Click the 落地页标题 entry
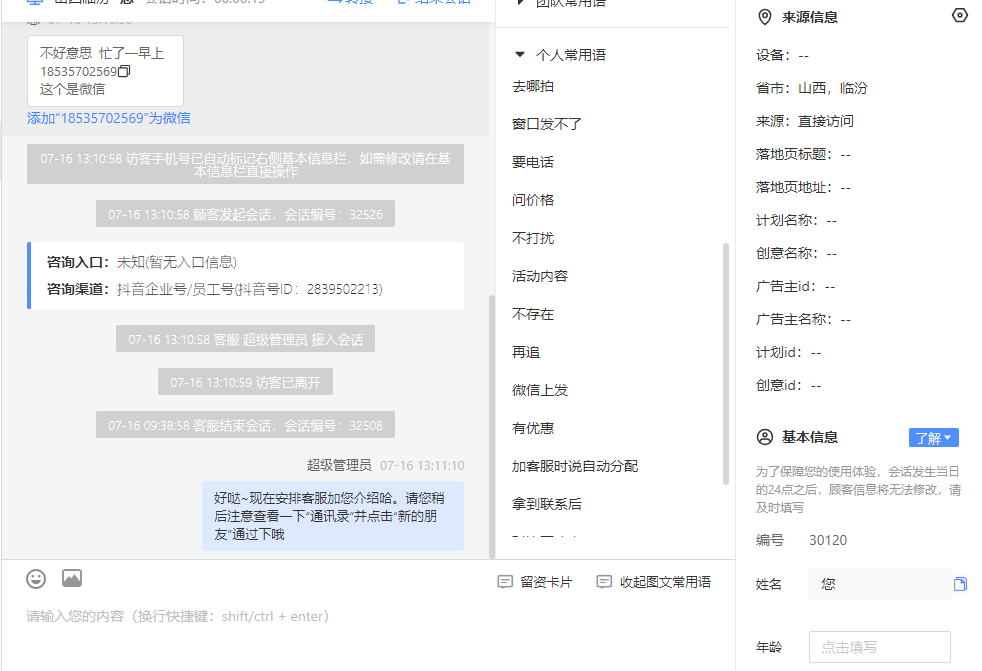The width and height of the screenshot is (982, 671). pyautogui.click(x=804, y=155)
